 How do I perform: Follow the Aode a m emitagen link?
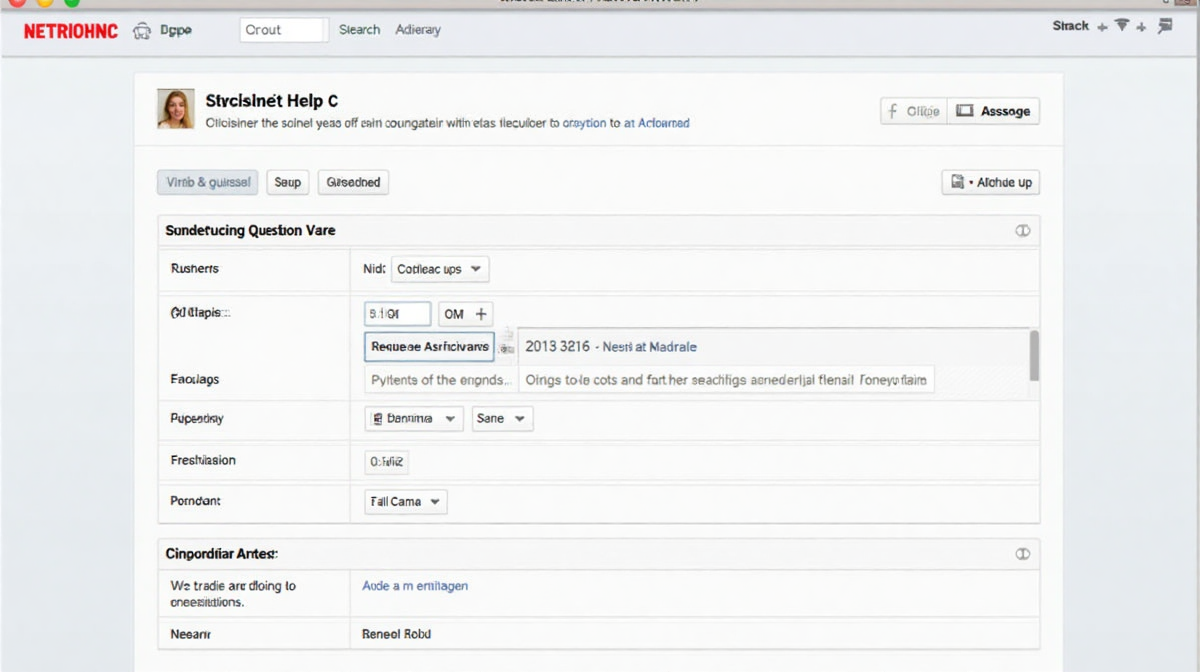point(414,586)
